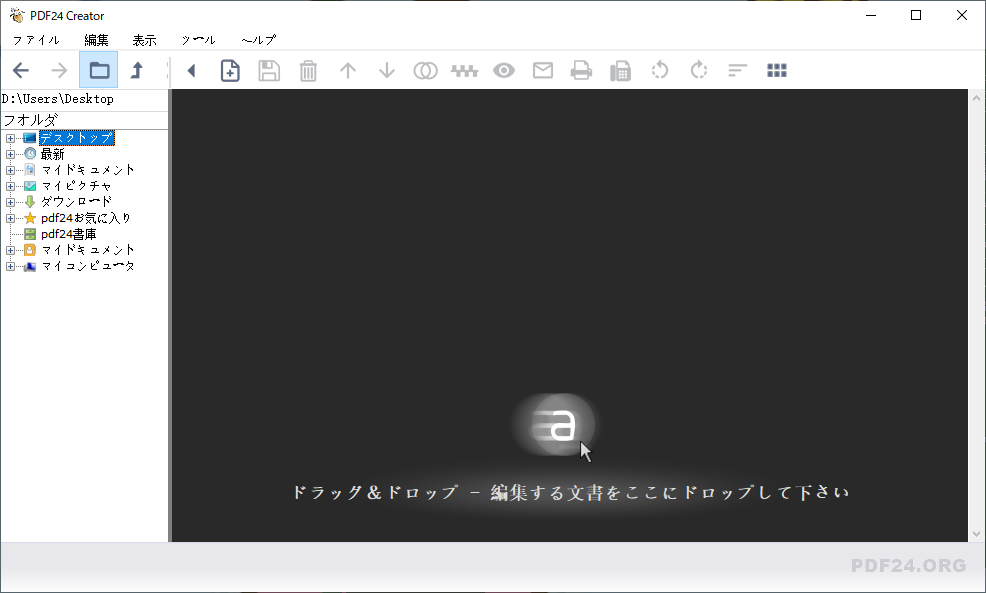Click the Delete trash icon
Screen dimensions: 986x593
coord(308,70)
